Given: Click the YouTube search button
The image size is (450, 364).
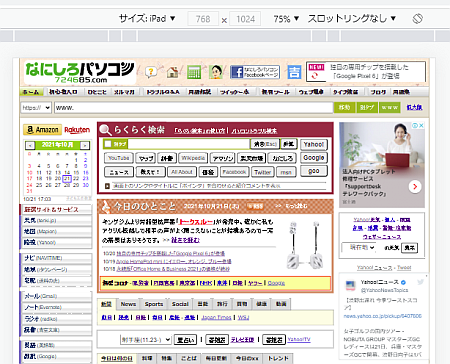Looking at the screenshot, I should coord(119,158).
